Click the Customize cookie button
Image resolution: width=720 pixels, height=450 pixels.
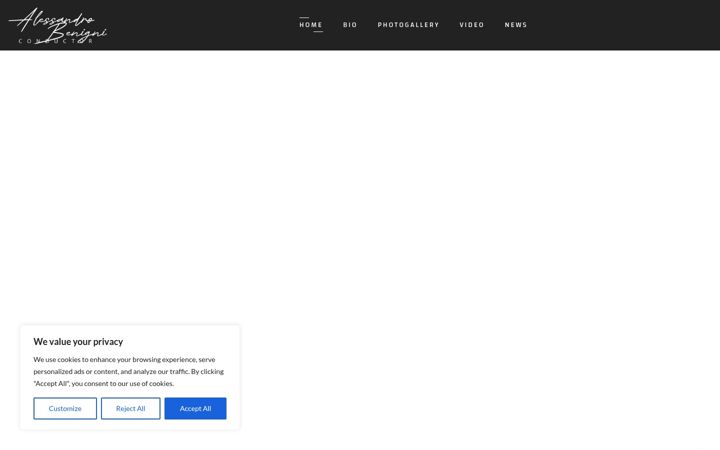point(65,408)
